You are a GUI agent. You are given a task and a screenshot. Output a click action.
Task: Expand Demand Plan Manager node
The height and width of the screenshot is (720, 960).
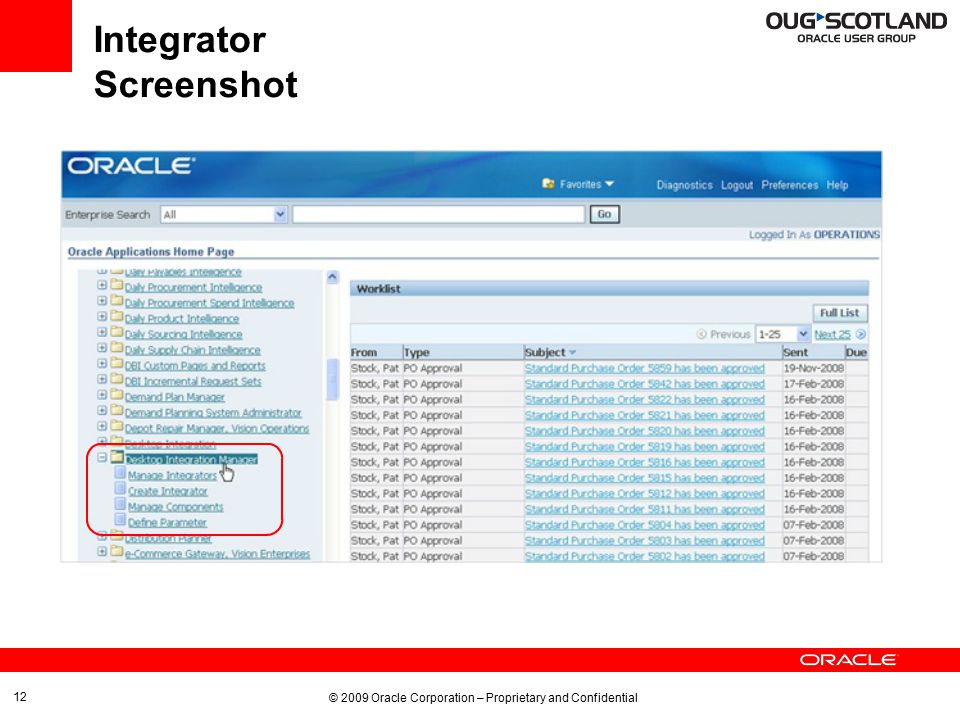(102, 395)
